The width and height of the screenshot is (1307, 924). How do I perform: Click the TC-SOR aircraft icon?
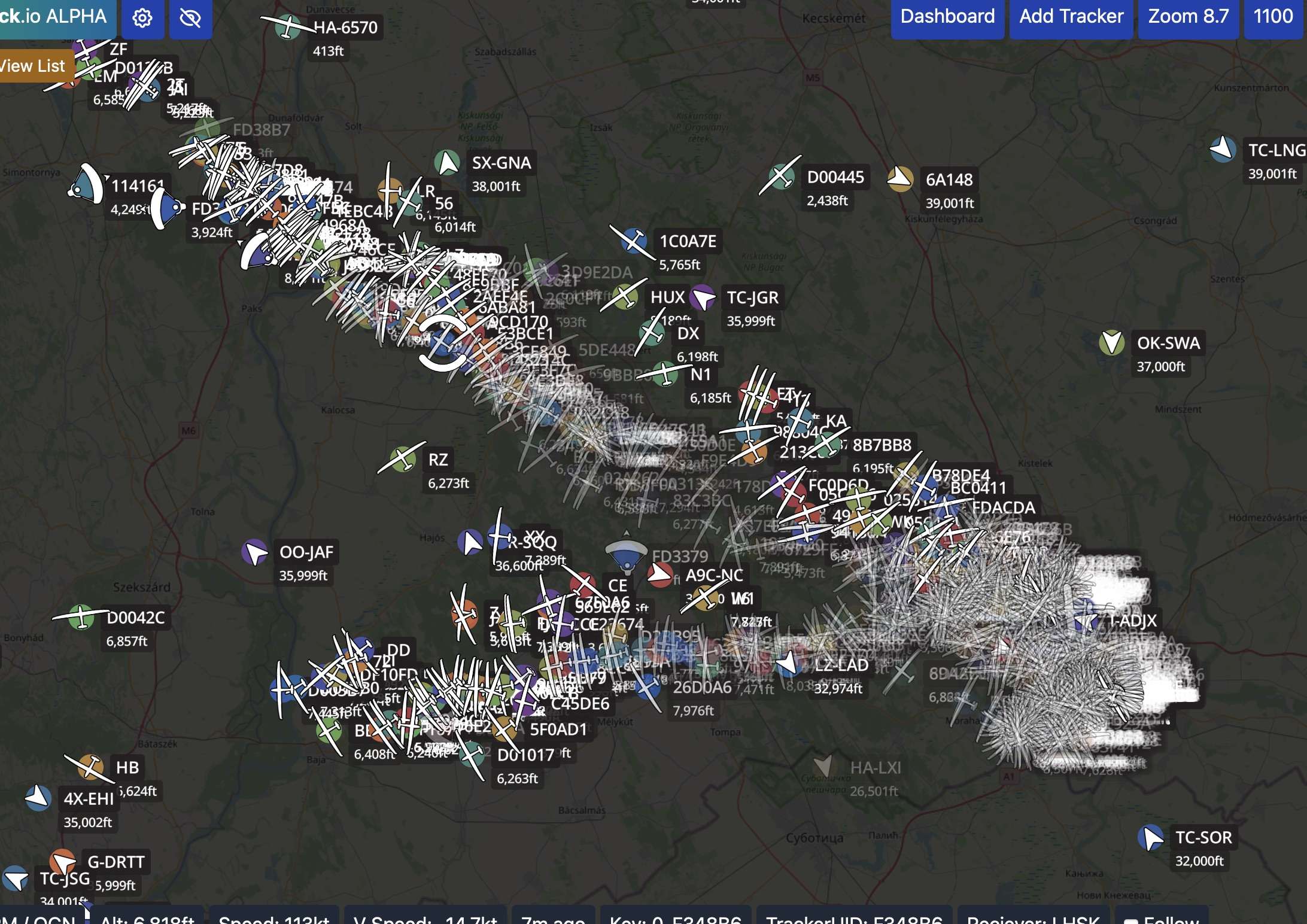[1150, 837]
